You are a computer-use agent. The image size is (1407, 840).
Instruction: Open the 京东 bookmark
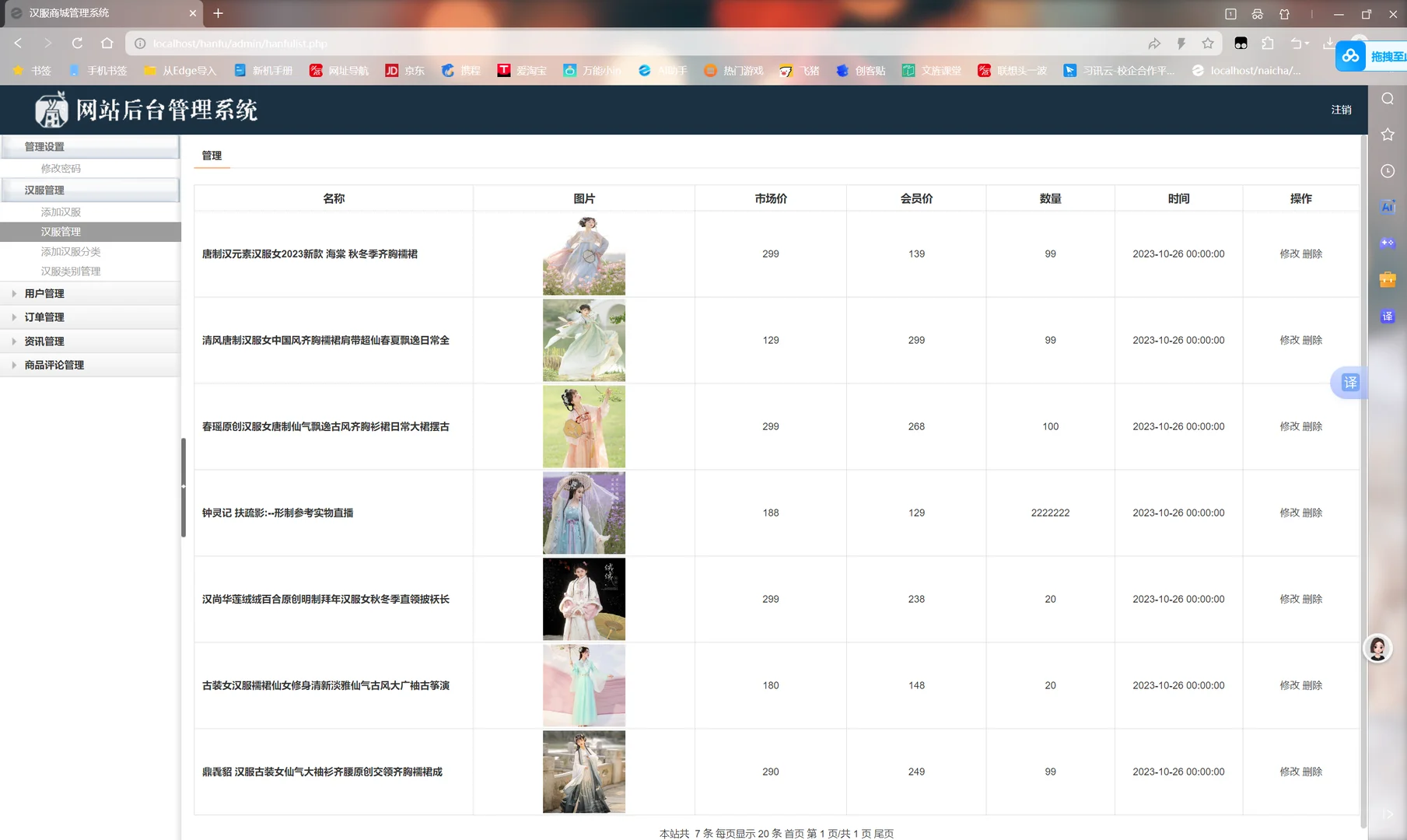pyautogui.click(x=405, y=71)
